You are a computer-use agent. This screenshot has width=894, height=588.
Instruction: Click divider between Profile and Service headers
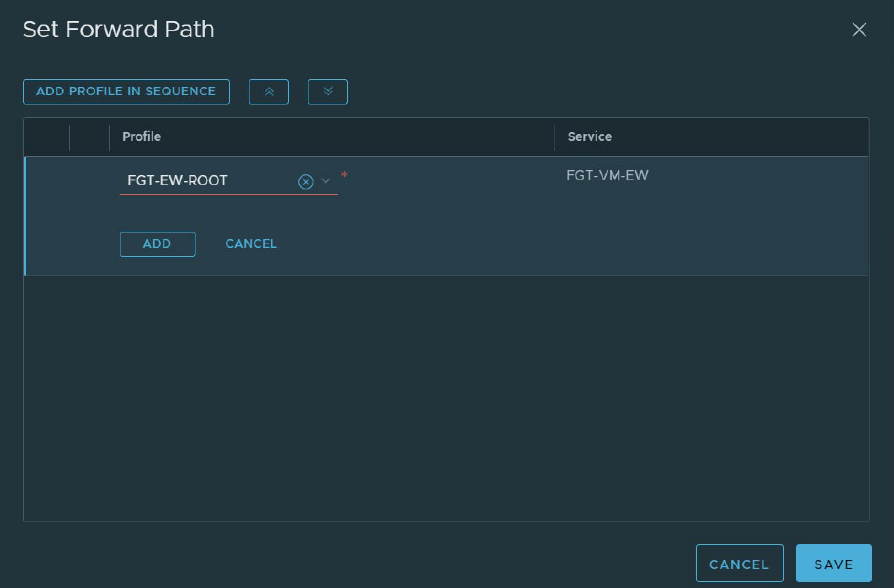[555, 137]
